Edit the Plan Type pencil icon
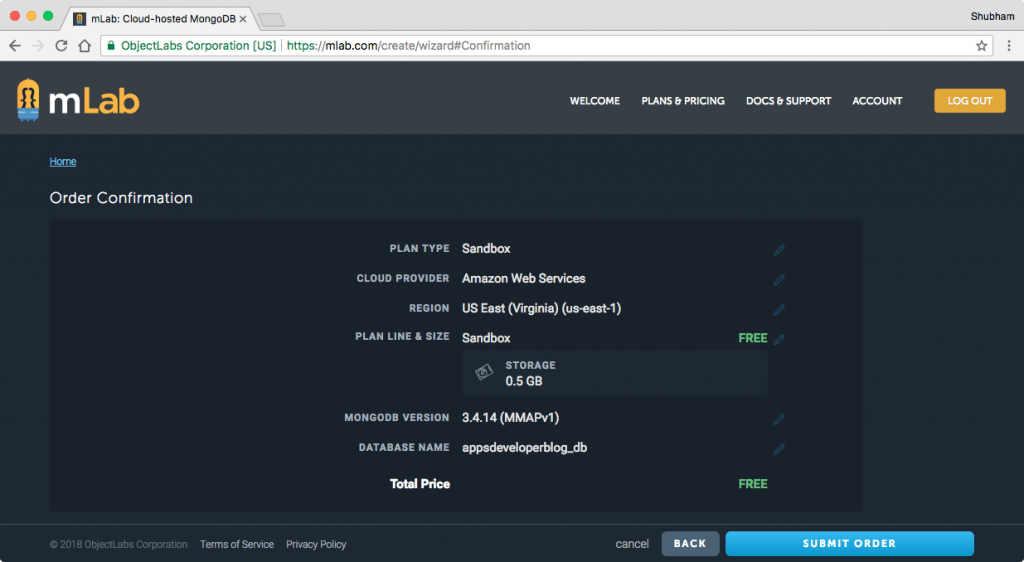 [x=779, y=250]
